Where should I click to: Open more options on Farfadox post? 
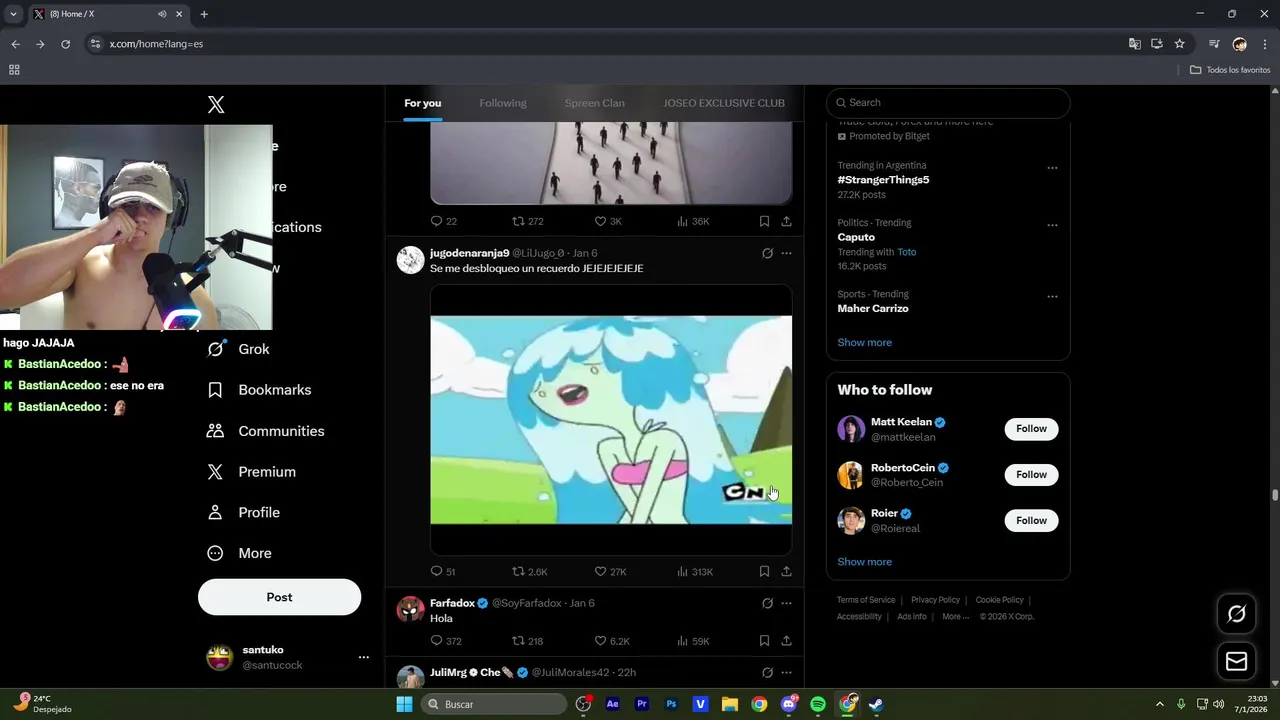pyautogui.click(x=786, y=603)
